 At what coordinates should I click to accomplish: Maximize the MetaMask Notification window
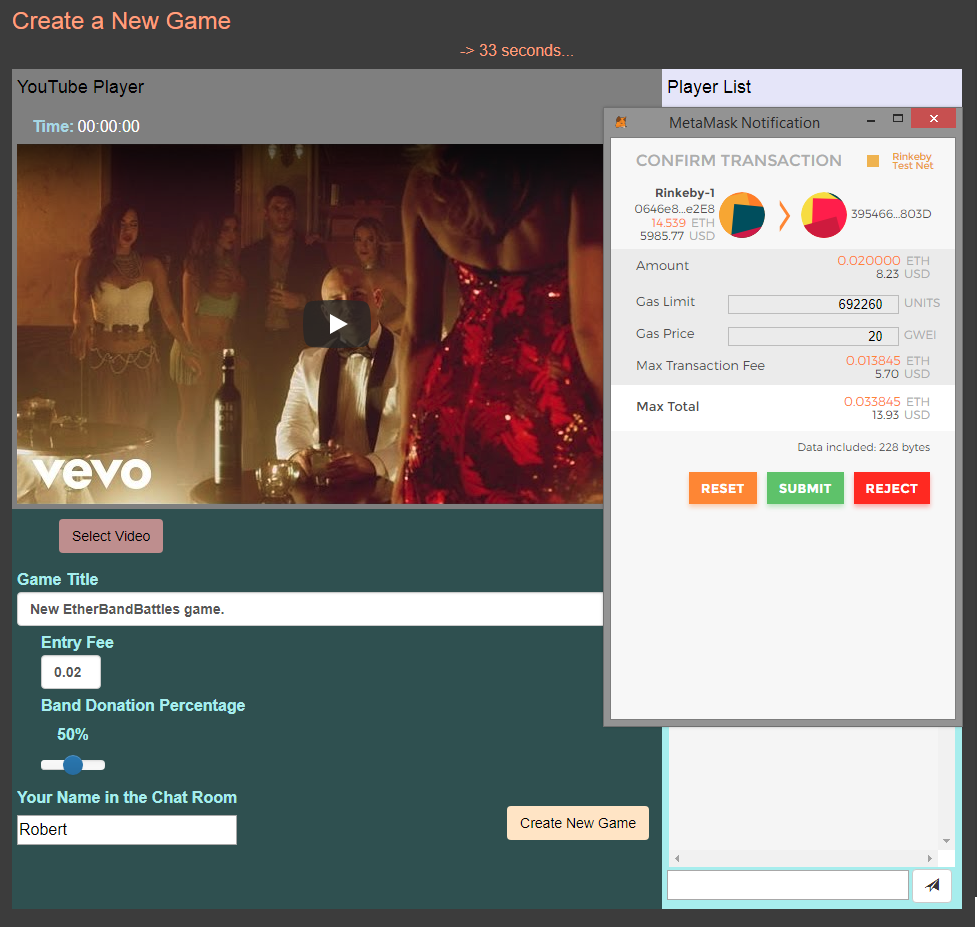(x=898, y=118)
